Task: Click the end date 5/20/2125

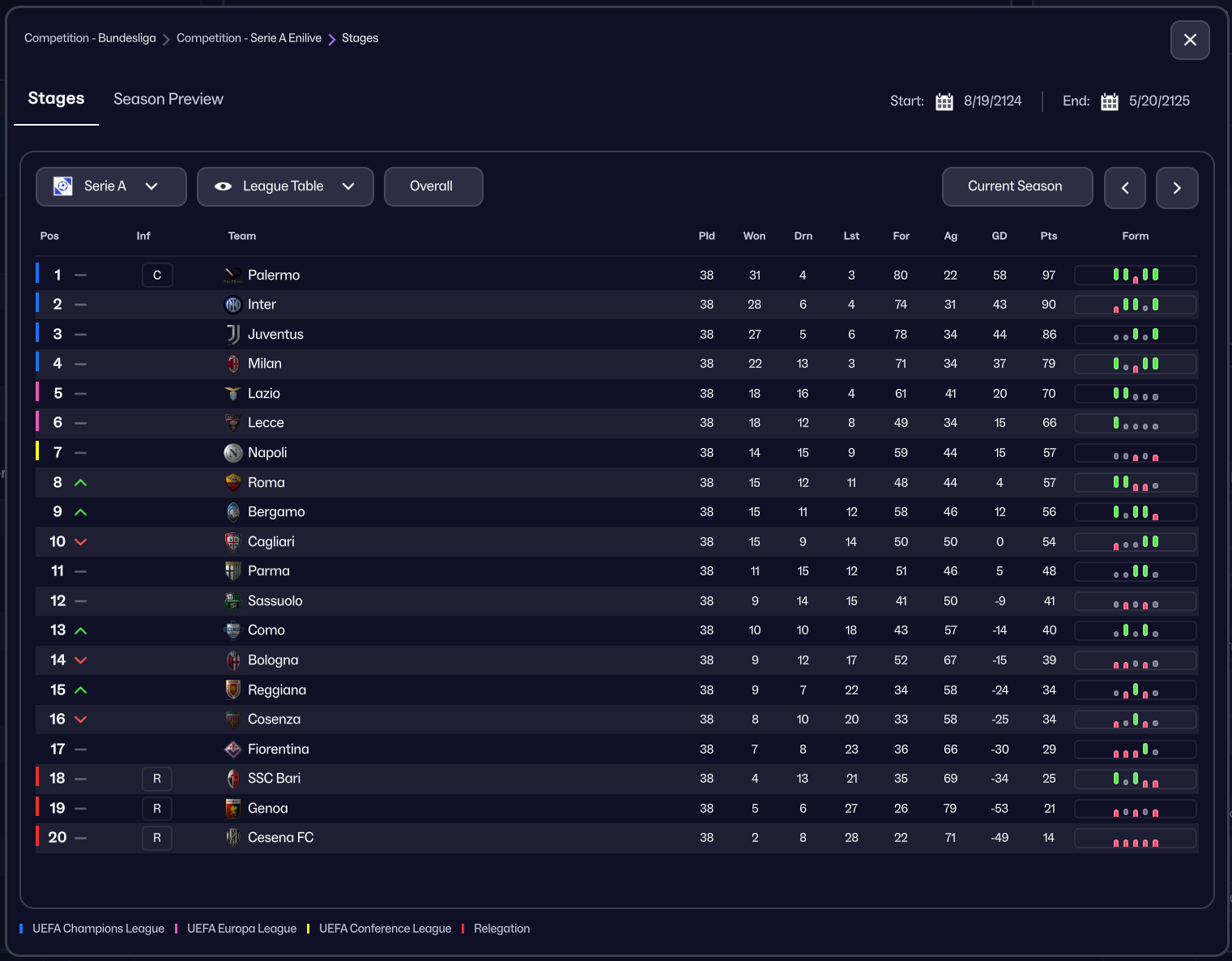Action: click(1159, 101)
